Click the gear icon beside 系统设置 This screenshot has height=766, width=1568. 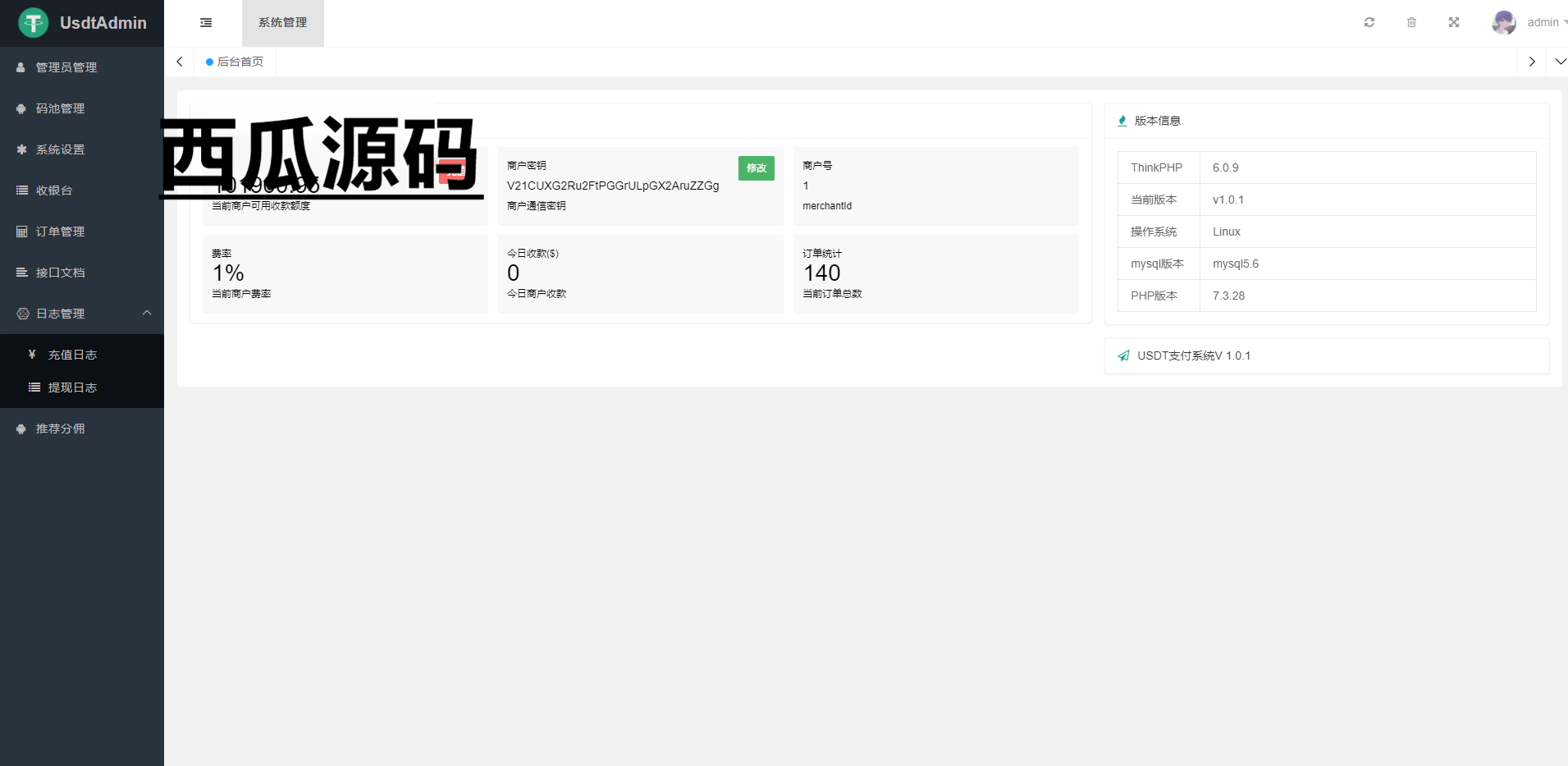(21, 149)
